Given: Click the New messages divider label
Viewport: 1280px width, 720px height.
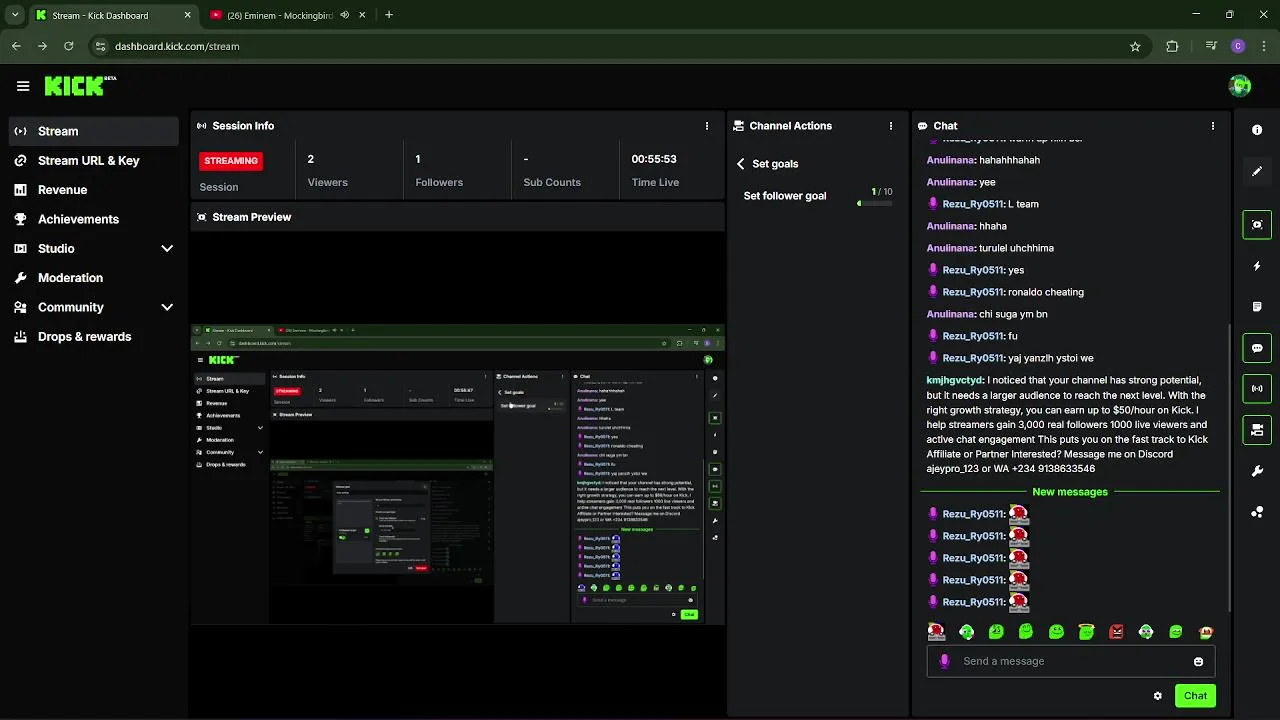Looking at the screenshot, I should 1070,492.
